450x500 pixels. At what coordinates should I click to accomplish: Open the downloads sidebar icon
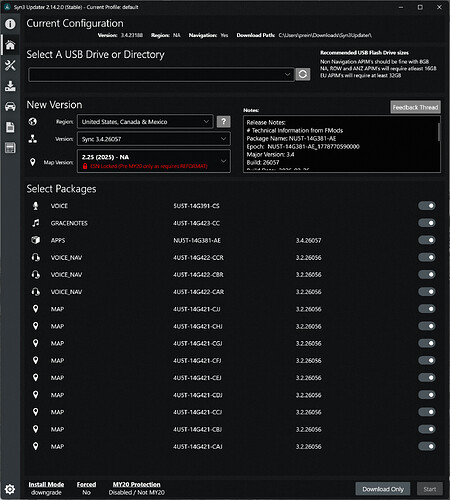[x=10, y=86]
